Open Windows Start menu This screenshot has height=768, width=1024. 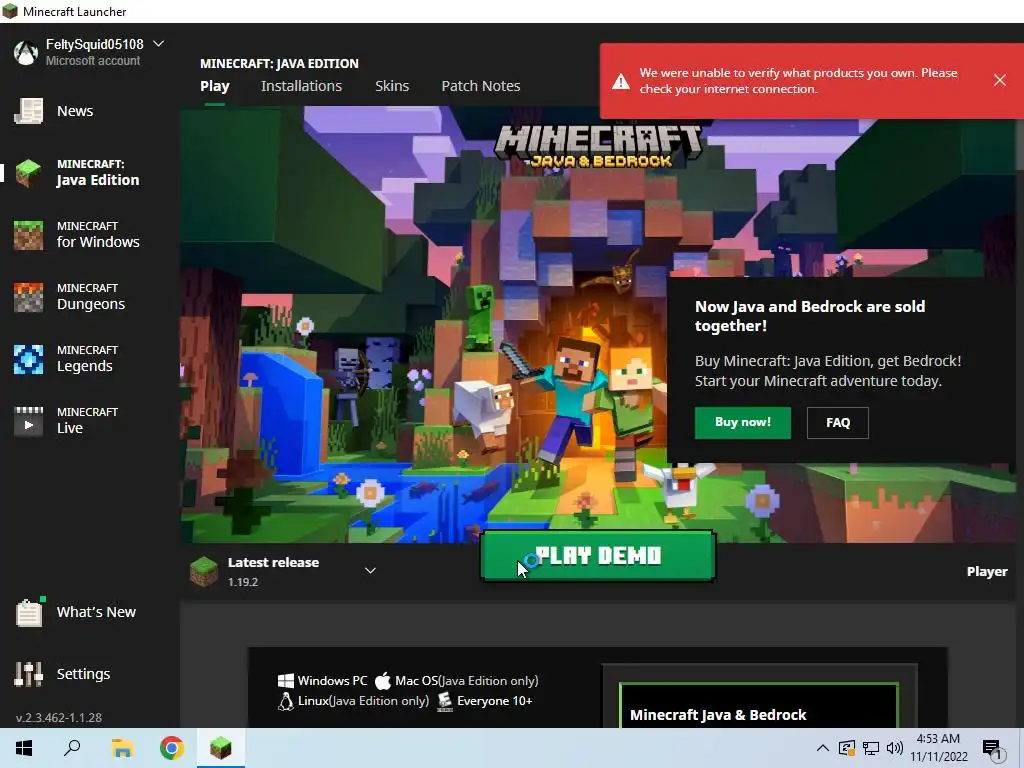coord(24,748)
